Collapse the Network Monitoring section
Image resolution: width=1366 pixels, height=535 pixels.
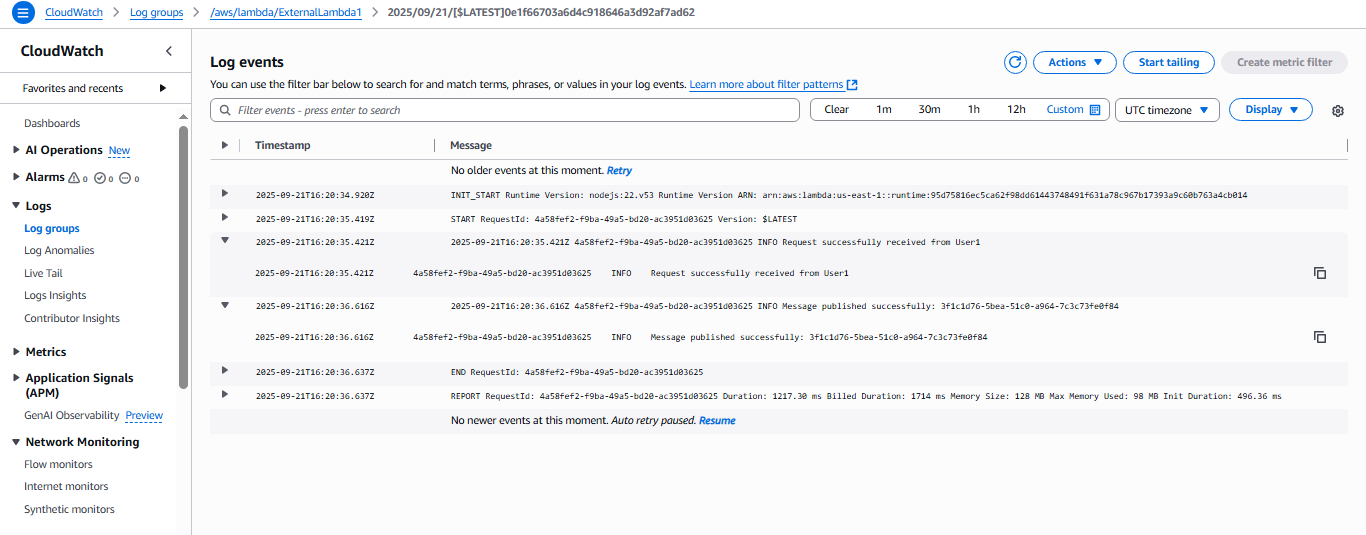[16, 442]
